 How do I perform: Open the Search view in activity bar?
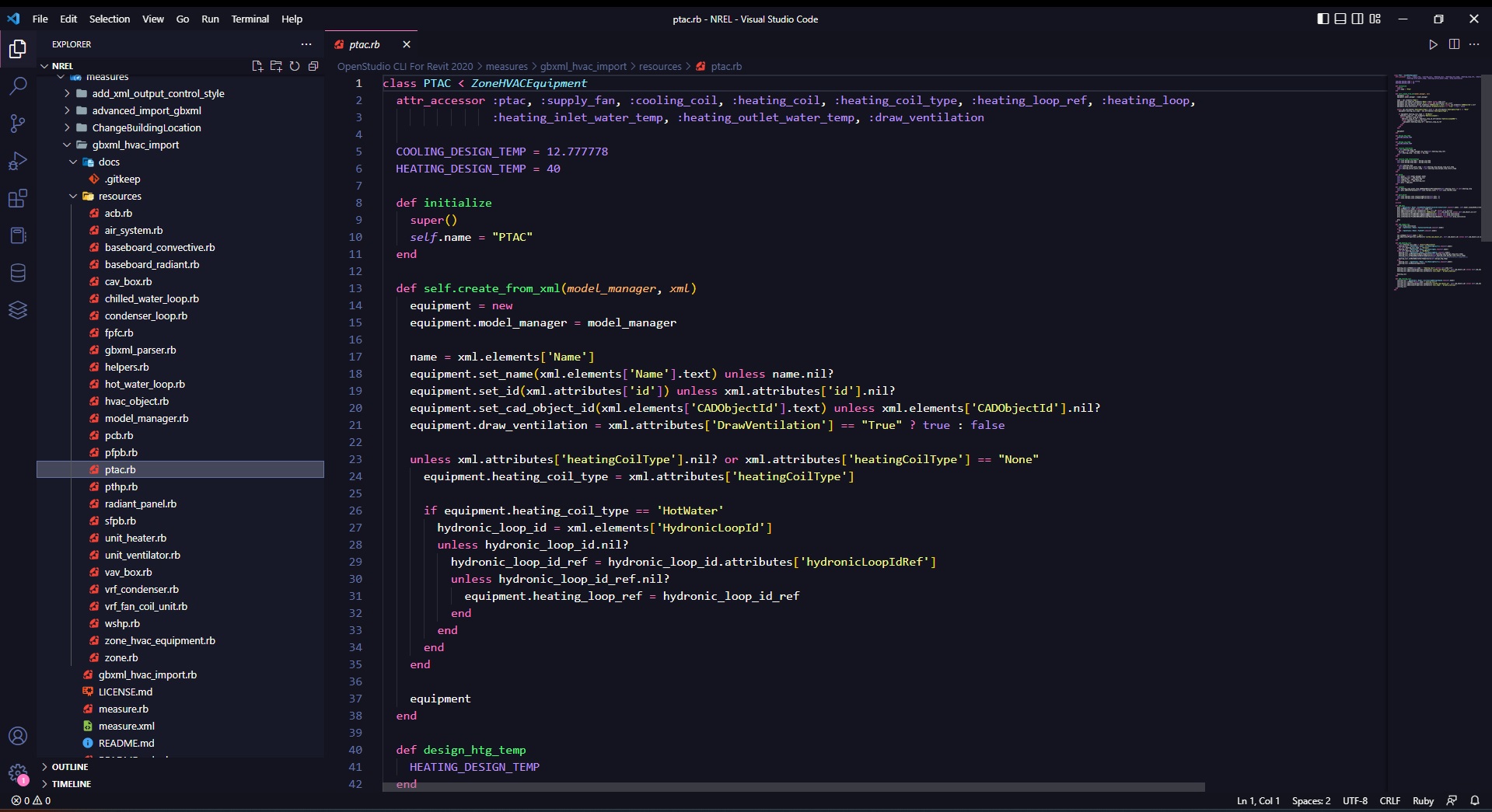tap(18, 85)
